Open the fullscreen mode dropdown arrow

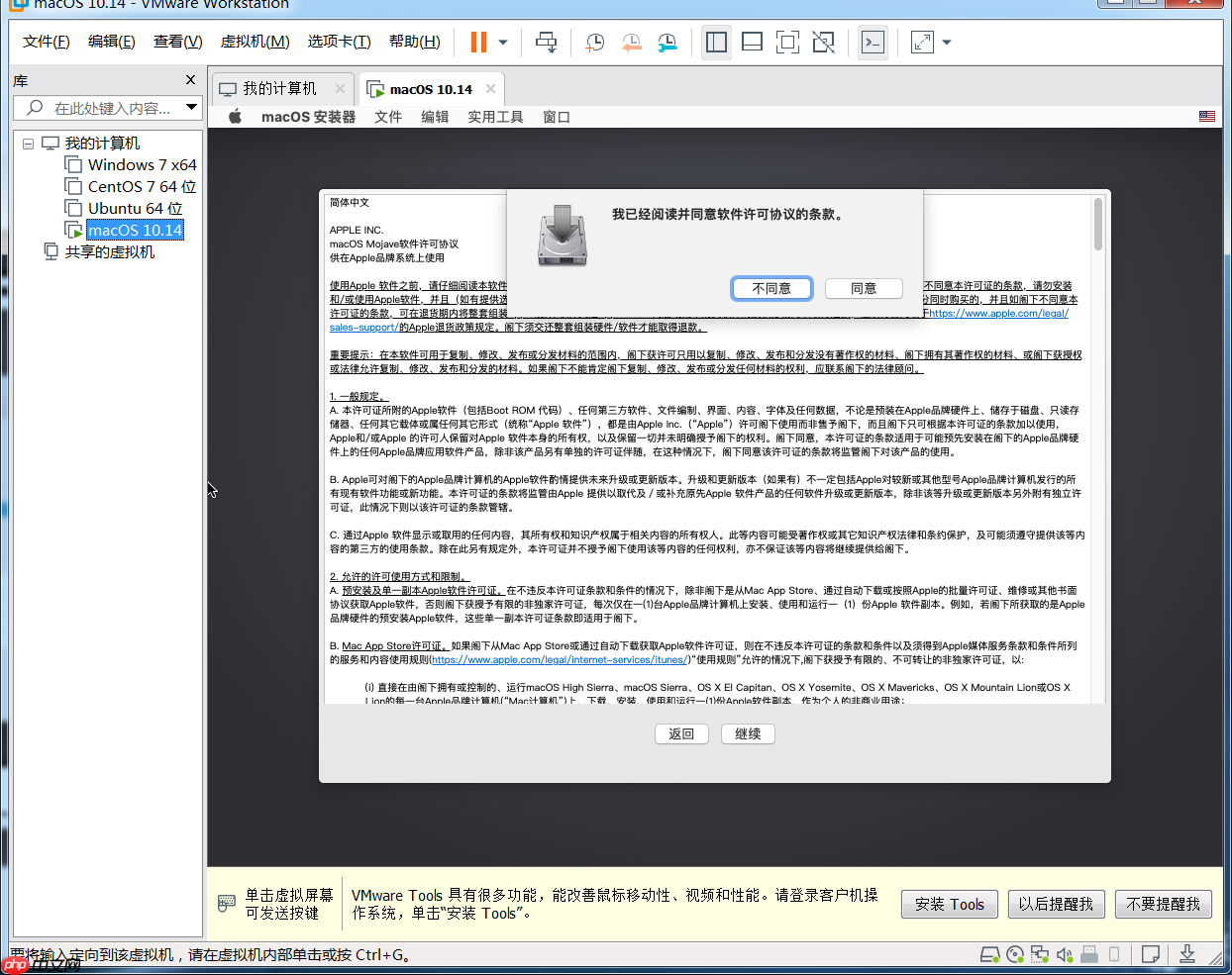[x=947, y=42]
